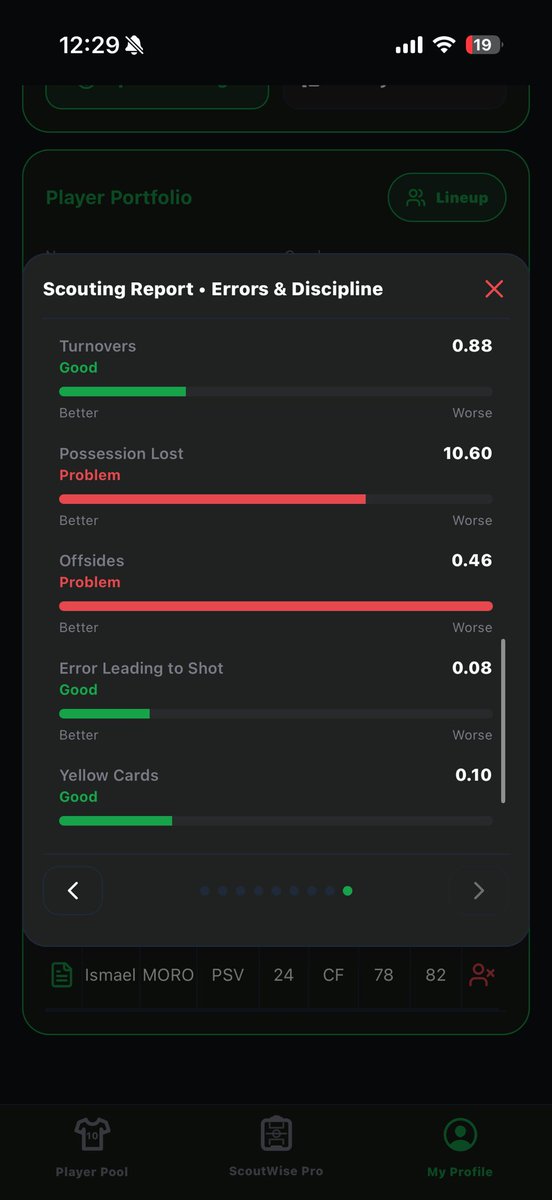Viewport: 552px width, 1200px height.
Task: Tap the Wi-Fi status icon
Action: 443,45
